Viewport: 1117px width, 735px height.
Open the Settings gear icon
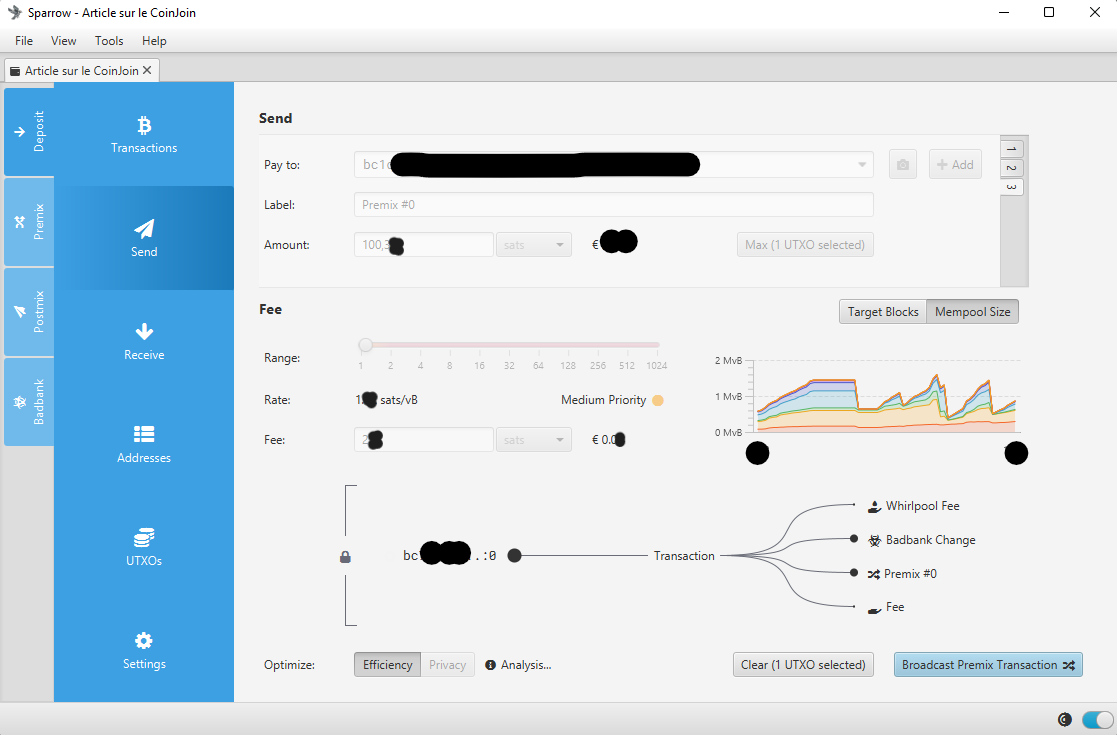tap(144, 640)
